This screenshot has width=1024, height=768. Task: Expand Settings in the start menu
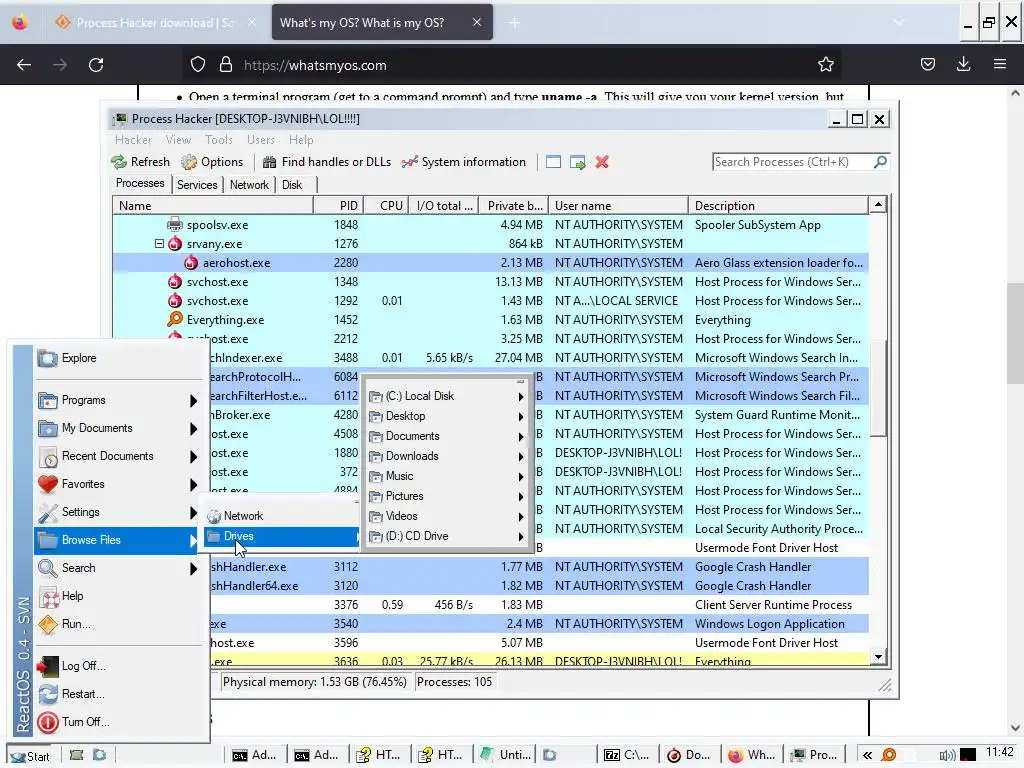click(118, 512)
